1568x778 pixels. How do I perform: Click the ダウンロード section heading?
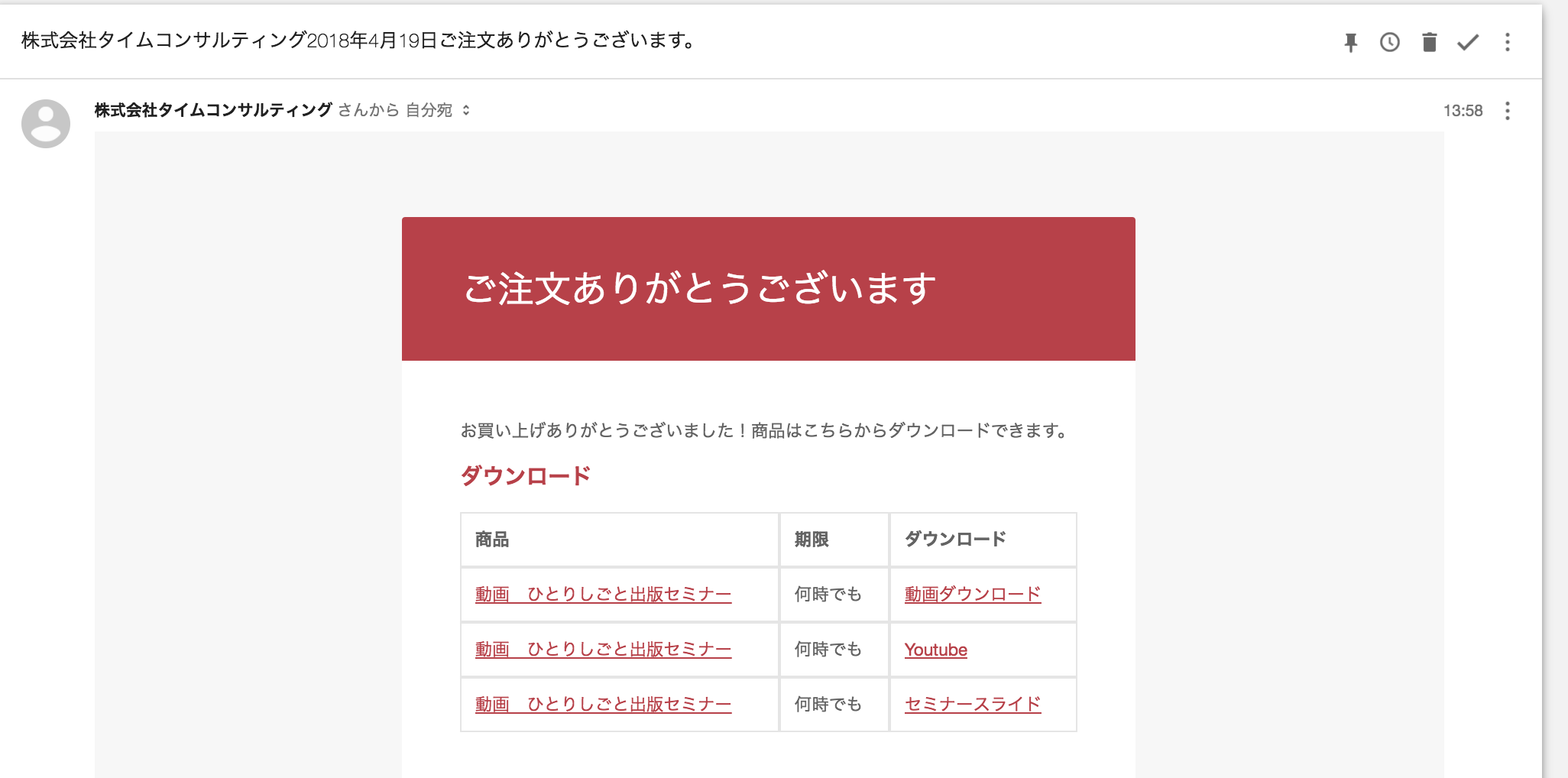click(526, 476)
